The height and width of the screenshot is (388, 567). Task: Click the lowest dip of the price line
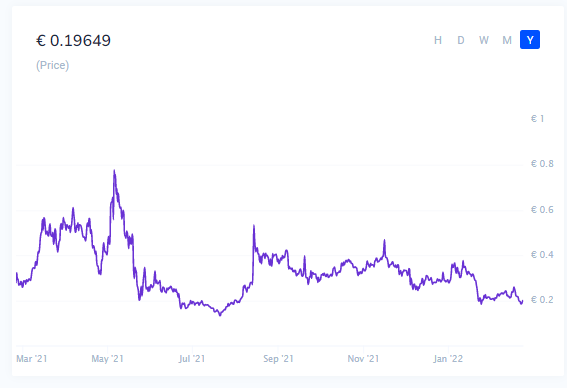click(x=220, y=315)
